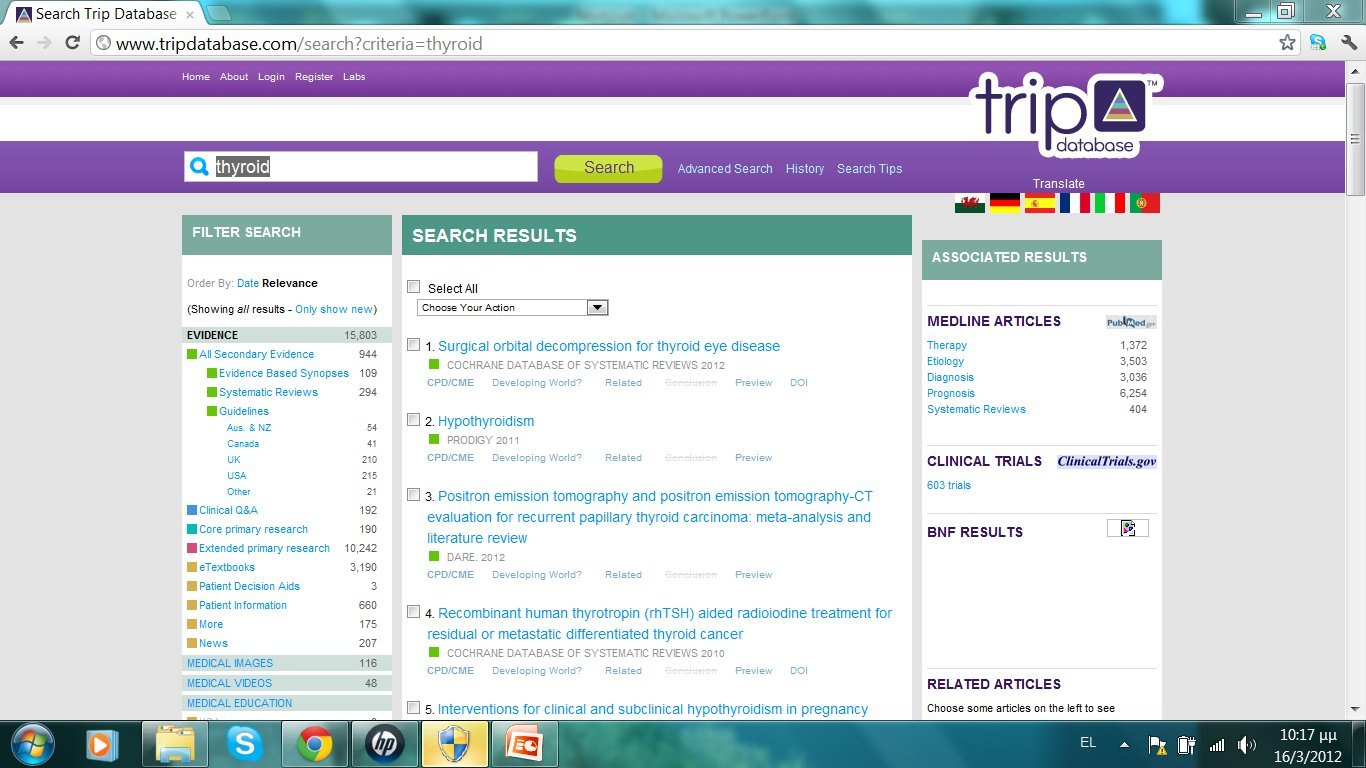Click the Only show new link
Image resolution: width=1366 pixels, height=768 pixels.
click(x=334, y=309)
